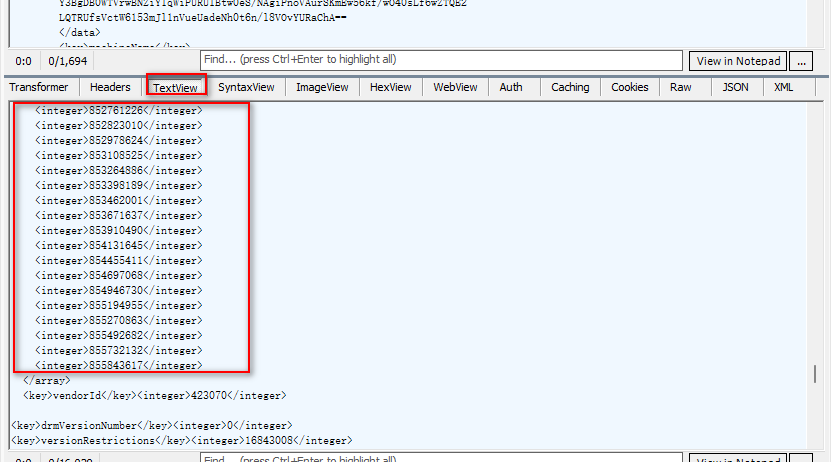Click the integer 852978624 line
831x462 pixels.
119,140
